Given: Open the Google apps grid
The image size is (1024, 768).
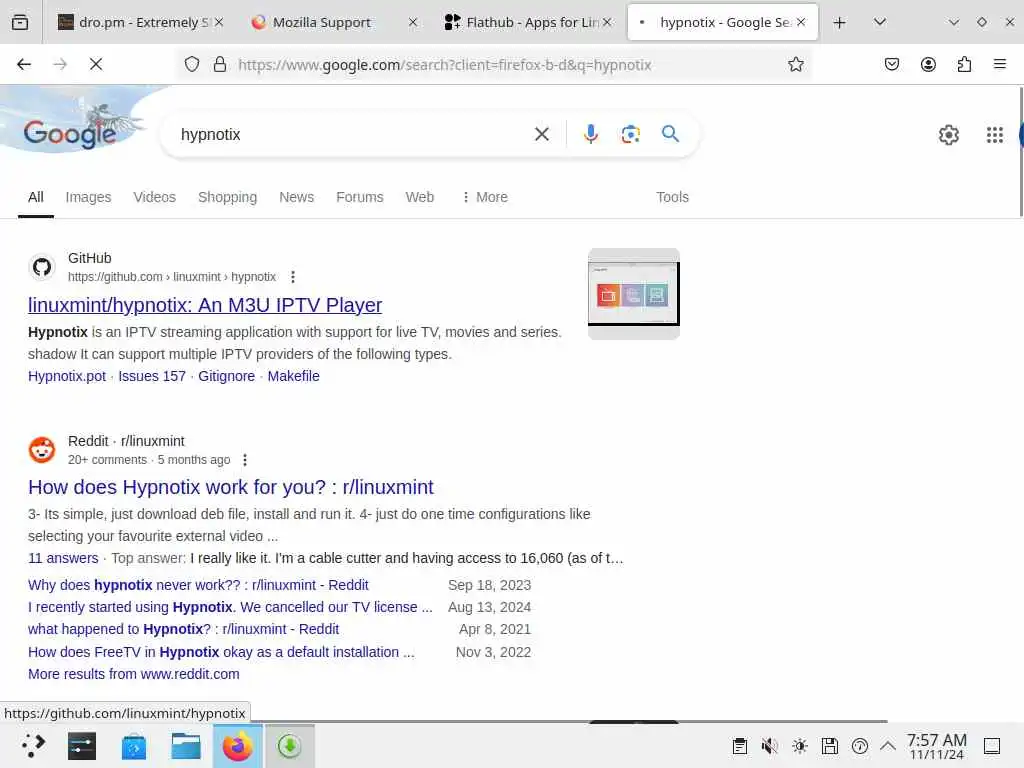Looking at the screenshot, I should [x=995, y=135].
